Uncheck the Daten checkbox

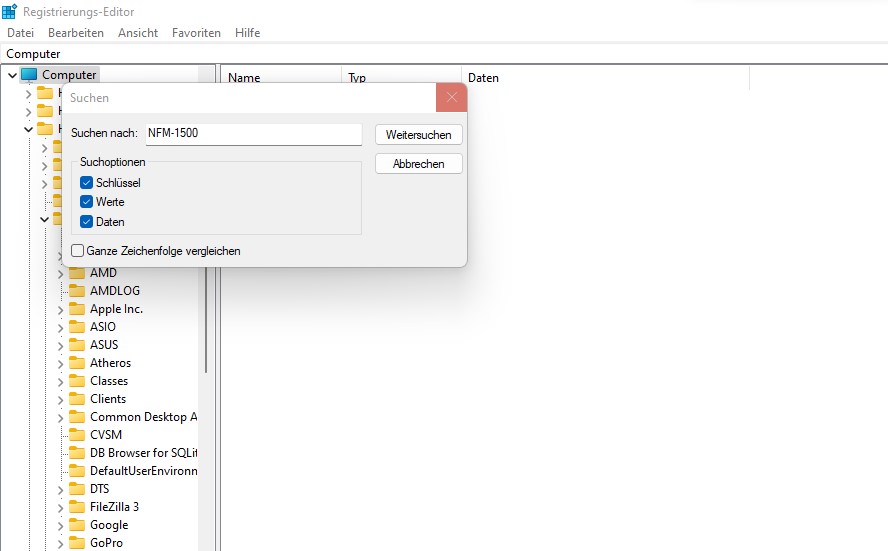coord(86,221)
